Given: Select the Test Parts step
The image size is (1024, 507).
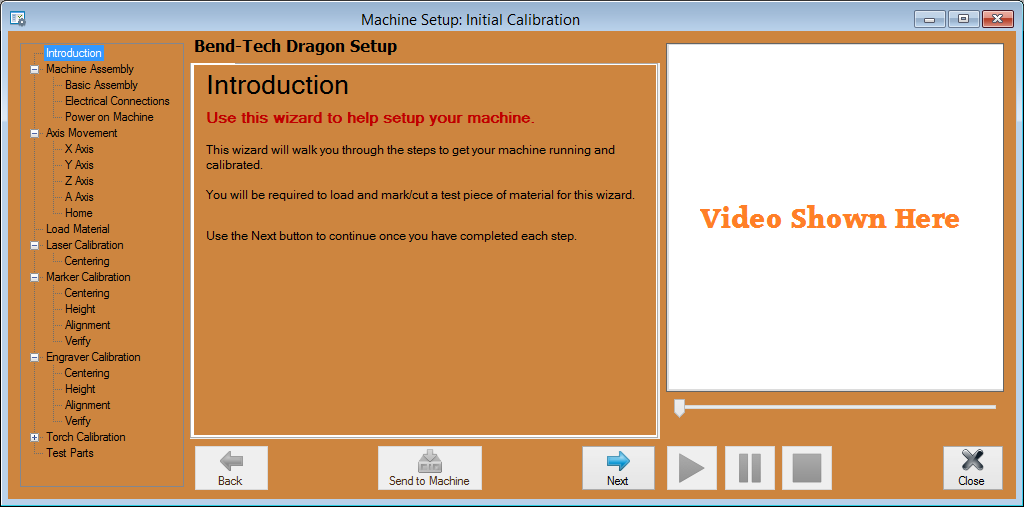Looking at the screenshot, I should [x=70, y=453].
